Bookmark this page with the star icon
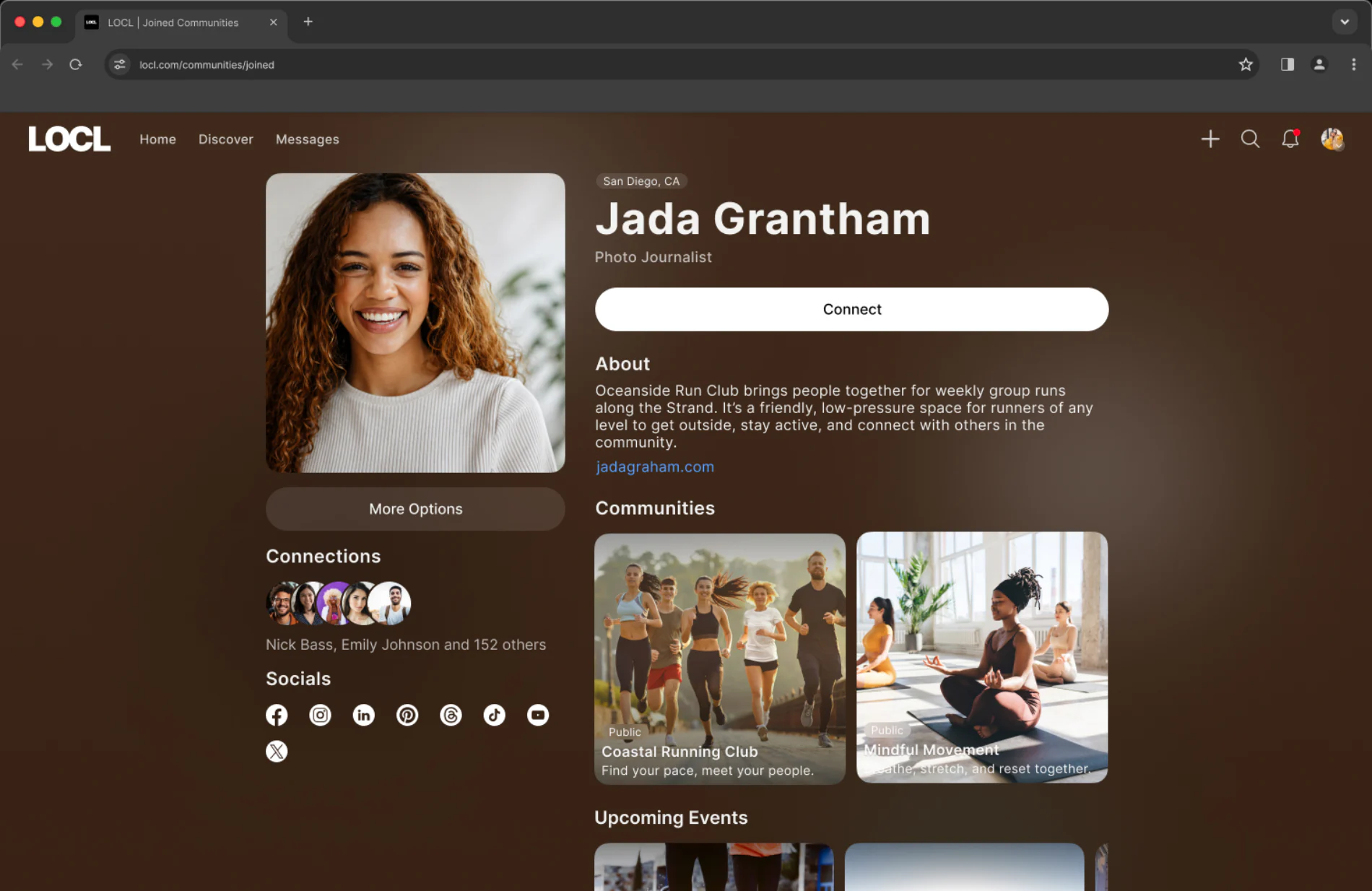The height and width of the screenshot is (891, 1372). click(x=1246, y=64)
